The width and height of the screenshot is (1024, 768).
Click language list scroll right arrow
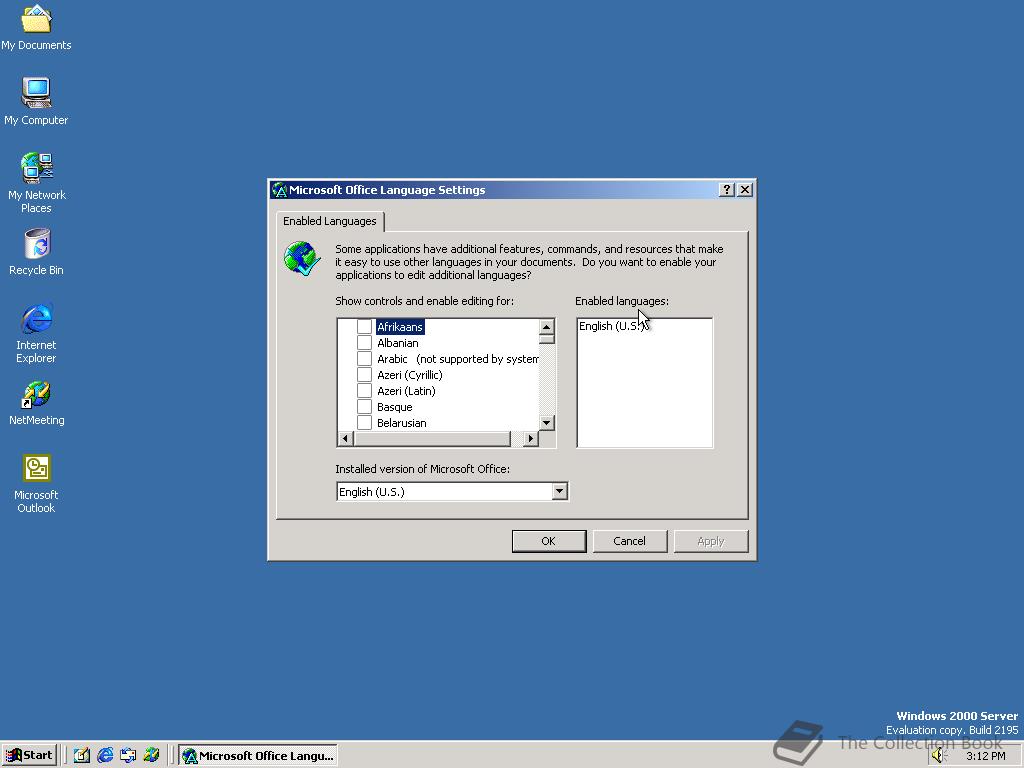(531, 439)
